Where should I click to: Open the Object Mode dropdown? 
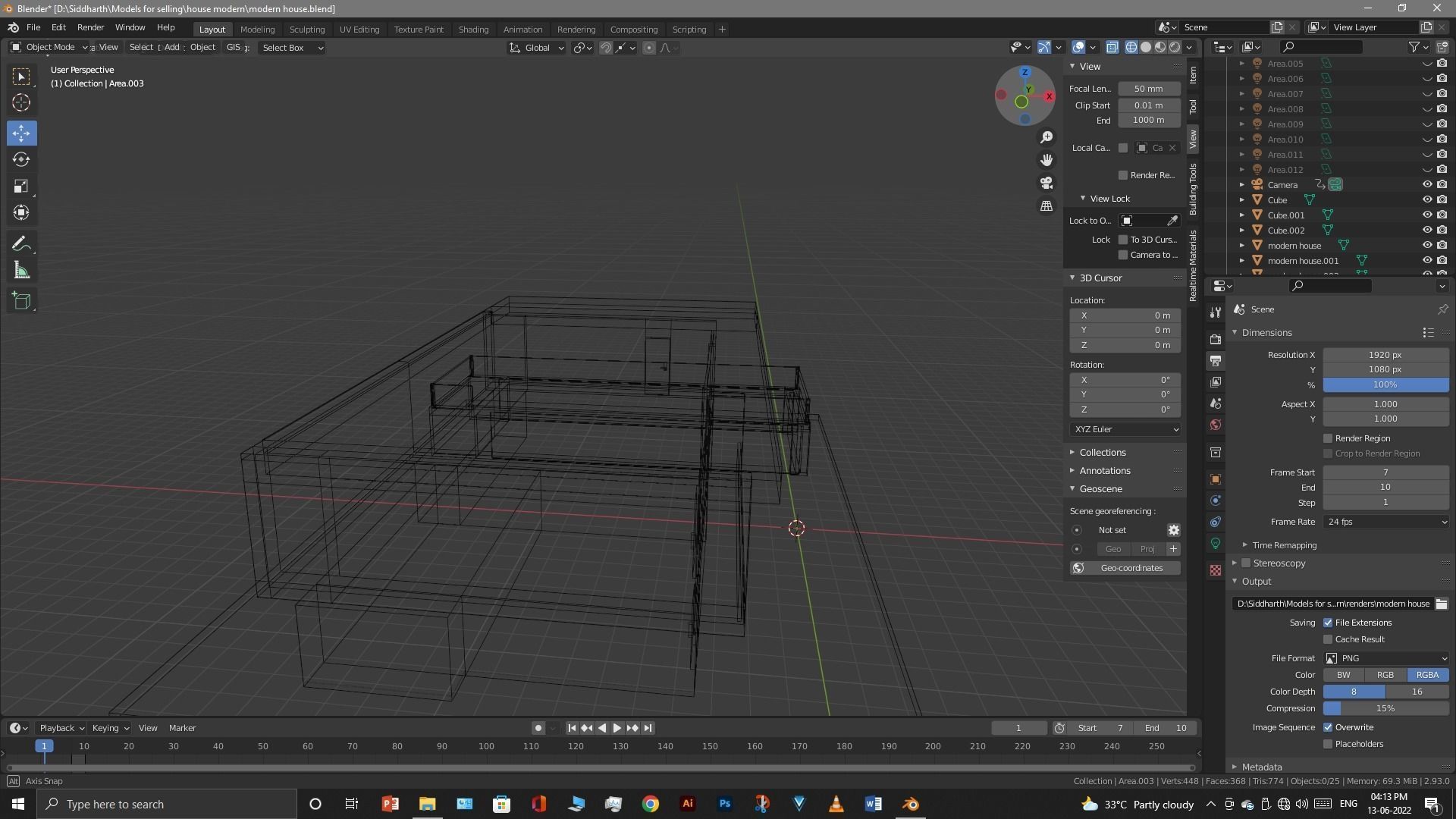pos(50,47)
